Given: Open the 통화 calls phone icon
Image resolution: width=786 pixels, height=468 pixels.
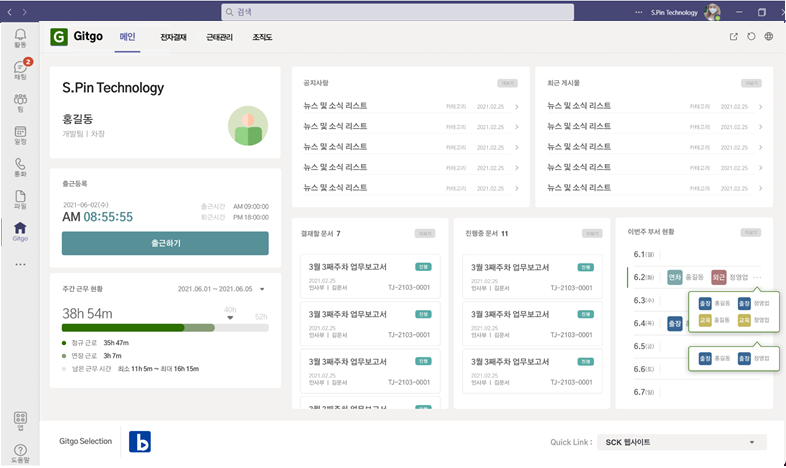Looking at the screenshot, I should click(x=20, y=167).
